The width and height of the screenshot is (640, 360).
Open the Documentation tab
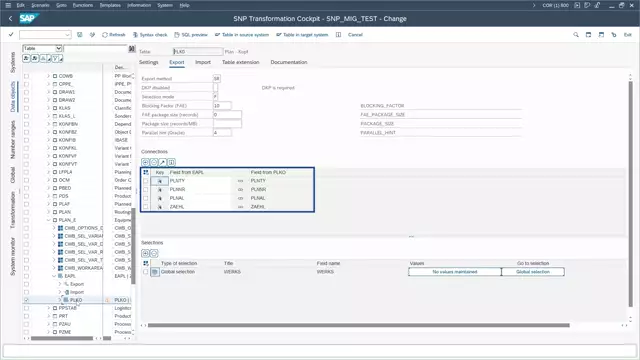(x=289, y=62)
